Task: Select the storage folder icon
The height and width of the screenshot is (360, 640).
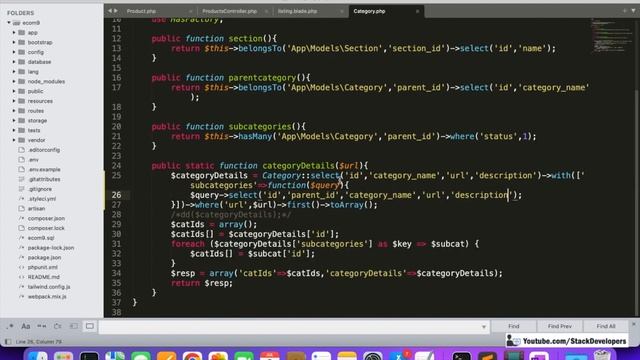Action: pos(22,120)
